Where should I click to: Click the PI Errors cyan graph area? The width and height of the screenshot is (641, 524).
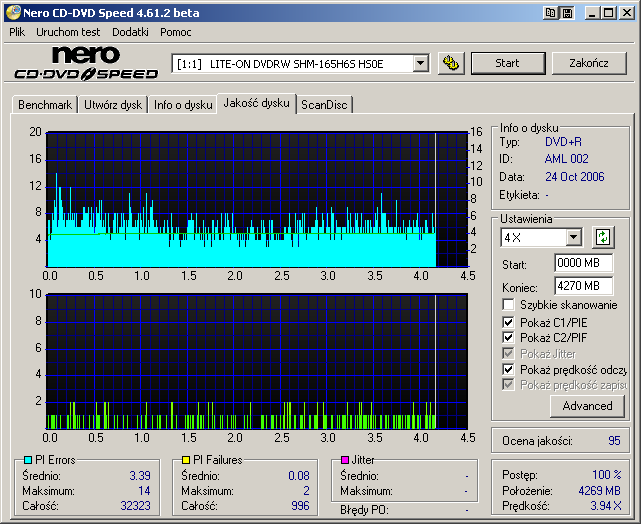(257, 199)
